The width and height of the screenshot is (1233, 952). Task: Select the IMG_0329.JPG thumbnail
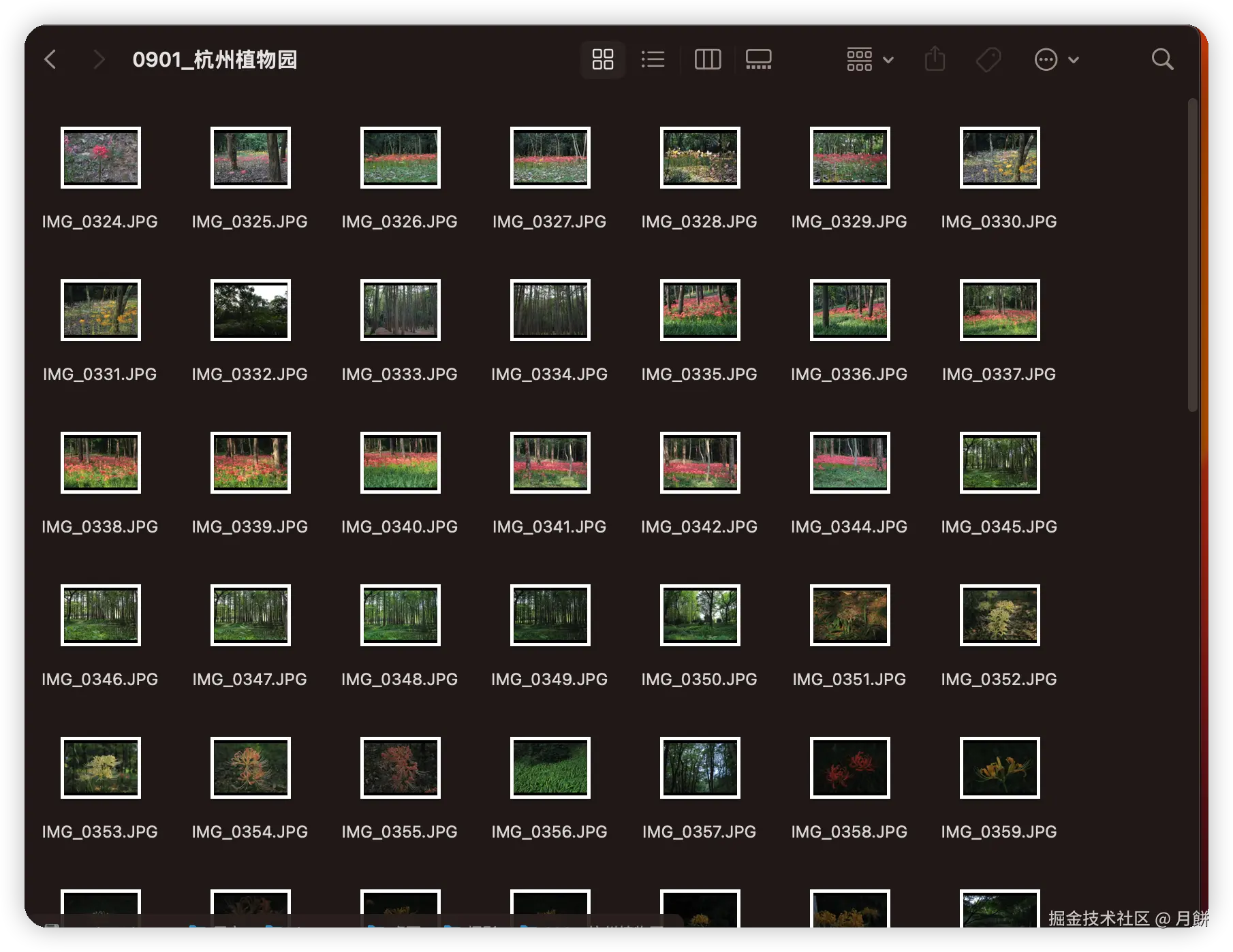click(x=850, y=157)
